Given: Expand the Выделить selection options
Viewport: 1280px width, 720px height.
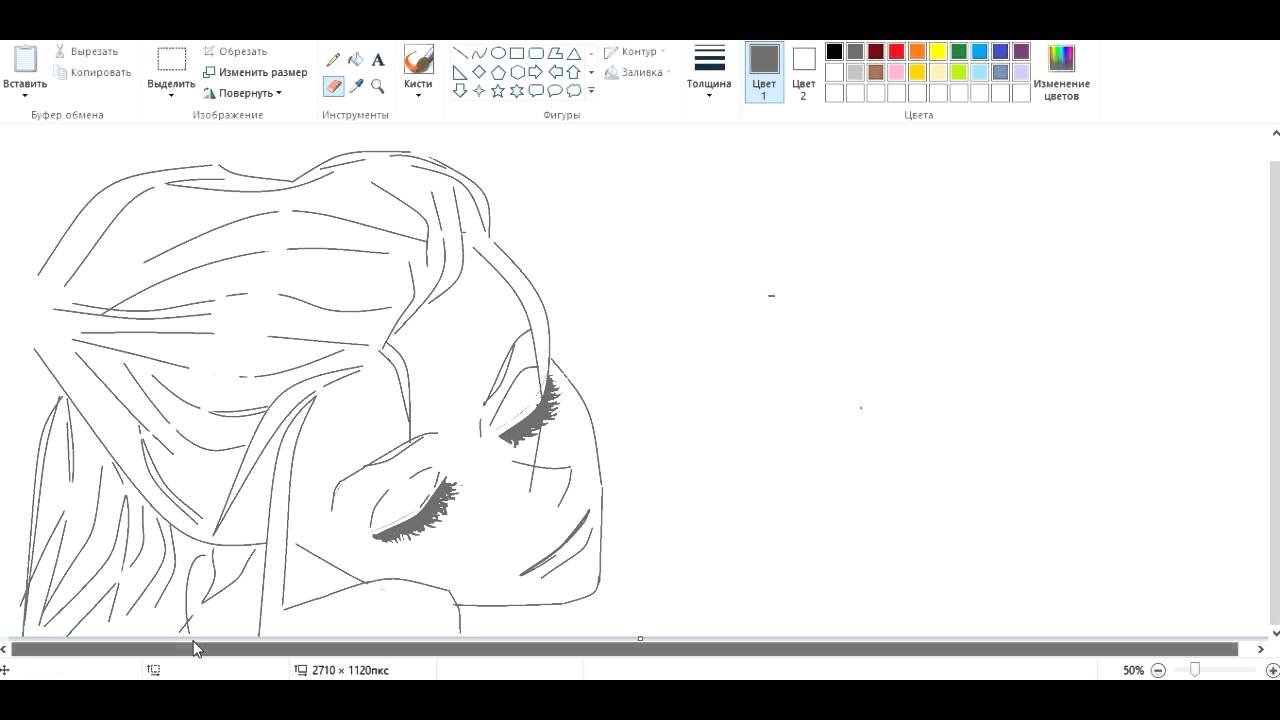Looking at the screenshot, I should (x=171, y=96).
